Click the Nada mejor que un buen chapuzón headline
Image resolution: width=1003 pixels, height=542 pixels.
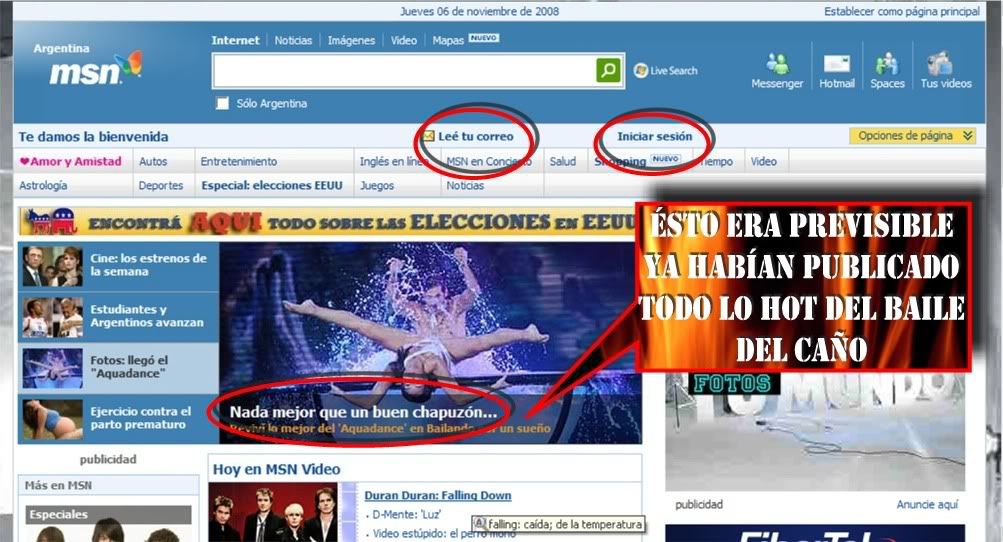click(363, 412)
